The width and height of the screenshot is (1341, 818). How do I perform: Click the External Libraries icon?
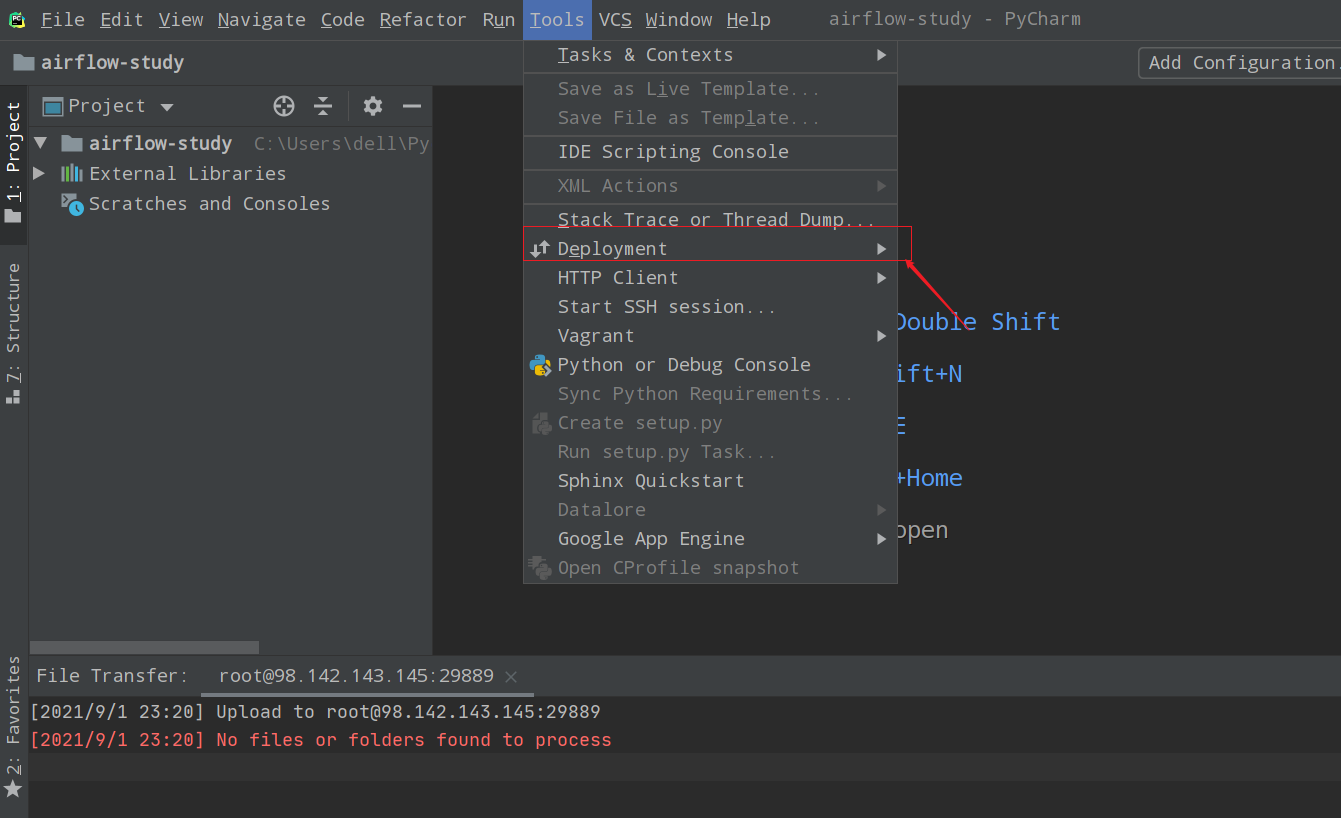coord(72,174)
